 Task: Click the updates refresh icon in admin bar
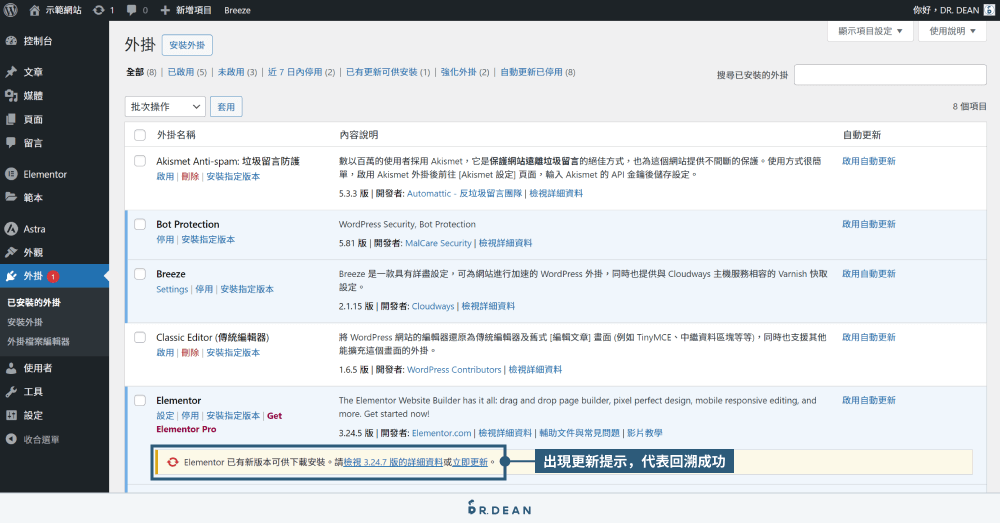click(99, 10)
